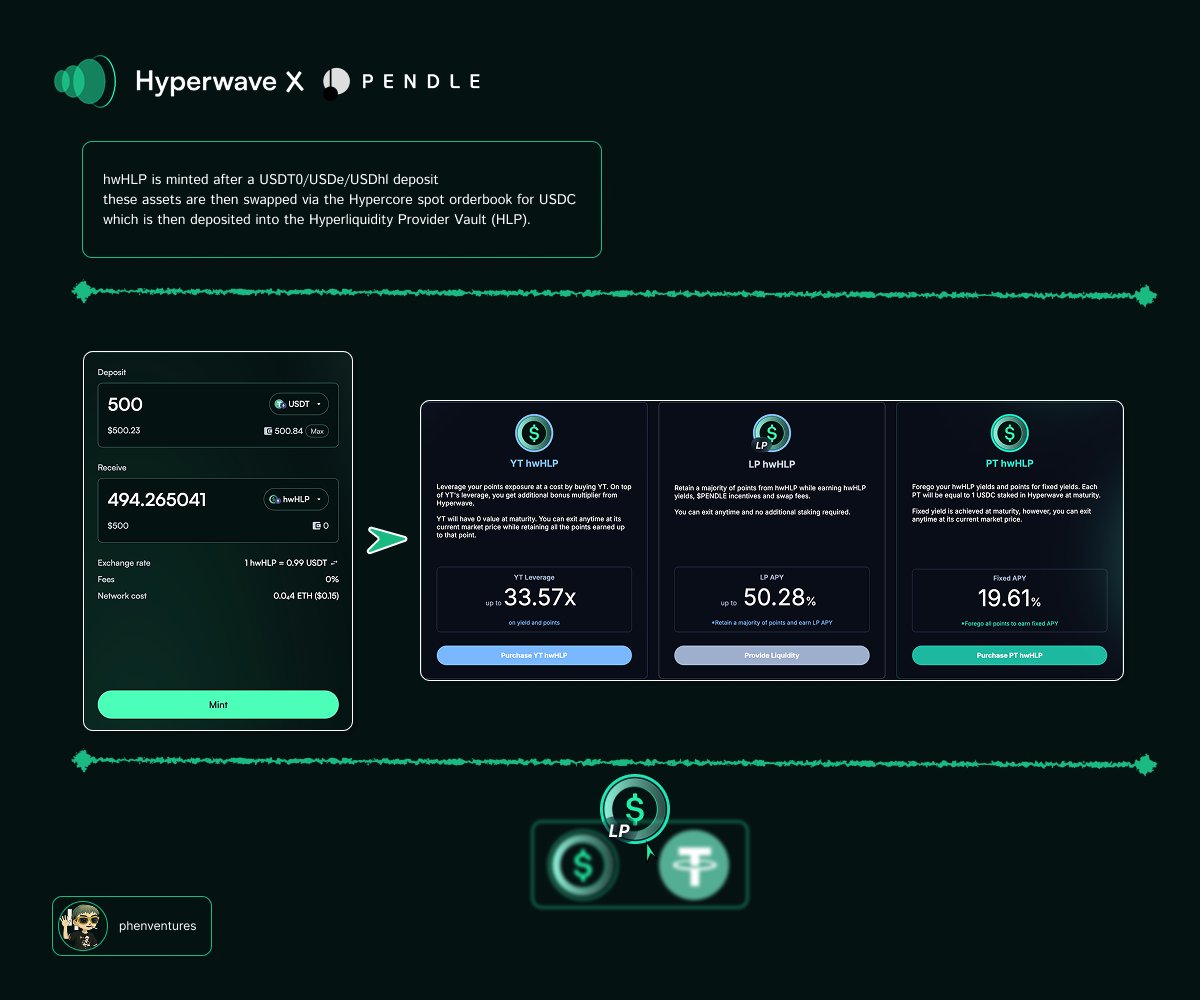The height and width of the screenshot is (1000, 1200).
Task: Open the hwHLP receive token dropdown
Action: (296, 499)
